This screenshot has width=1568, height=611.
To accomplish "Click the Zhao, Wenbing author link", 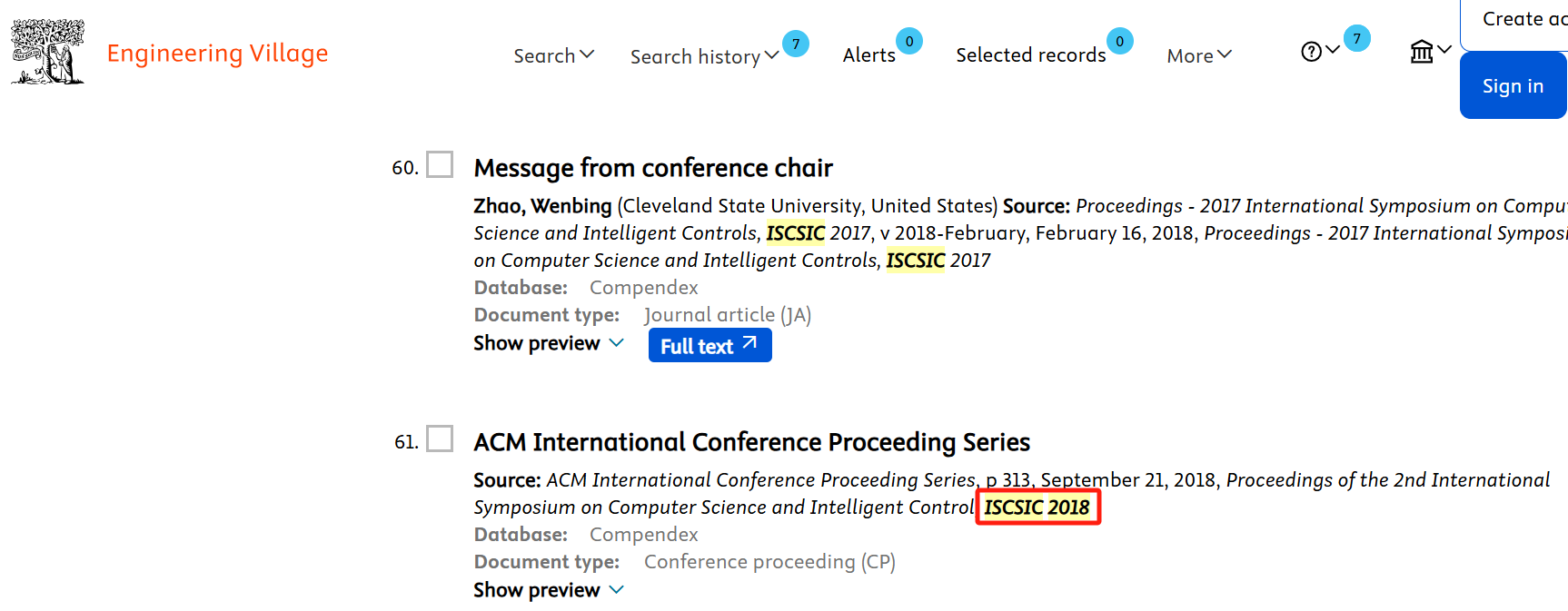I will click(x=542, y=206).
